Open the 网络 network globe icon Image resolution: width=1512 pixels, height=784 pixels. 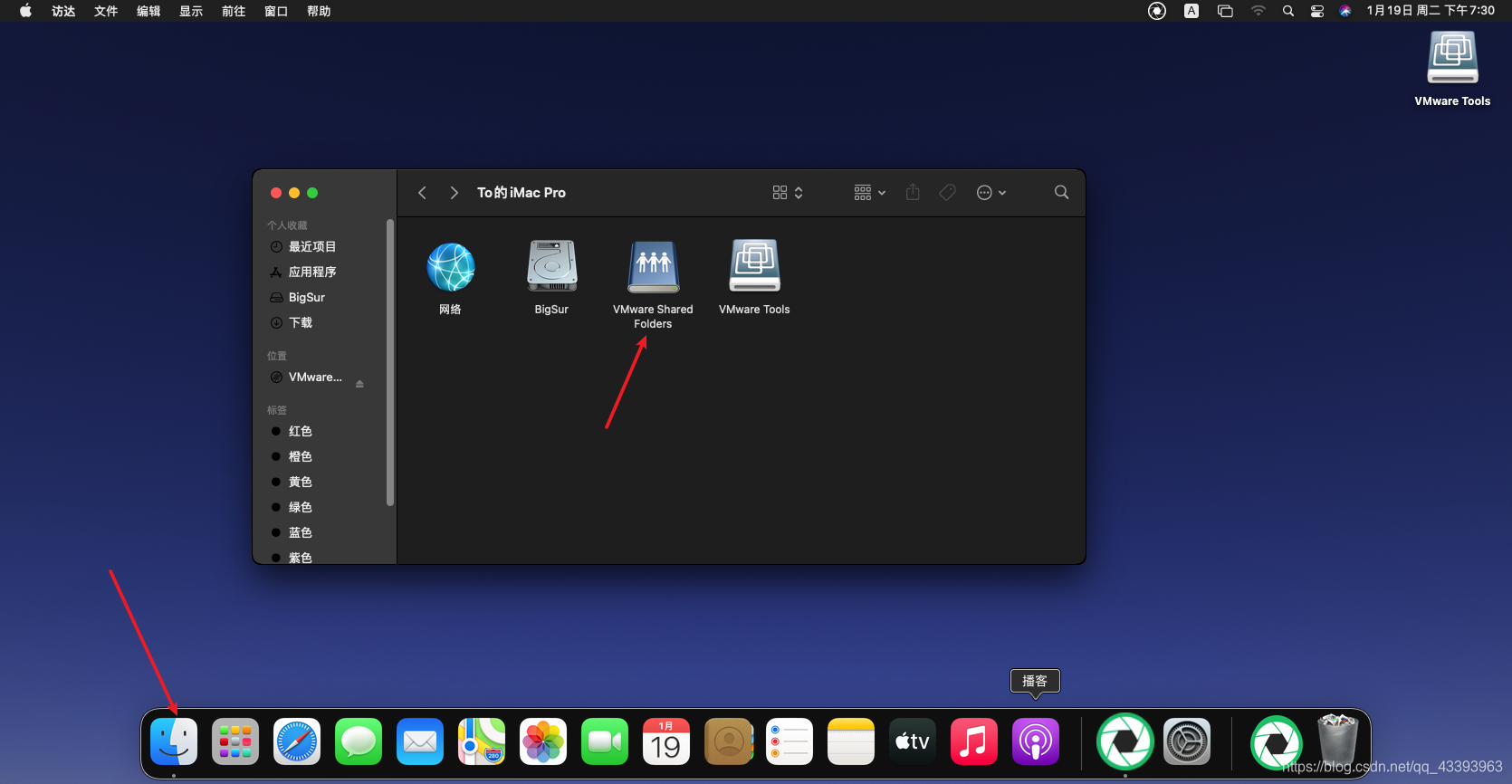pos(451,267)
